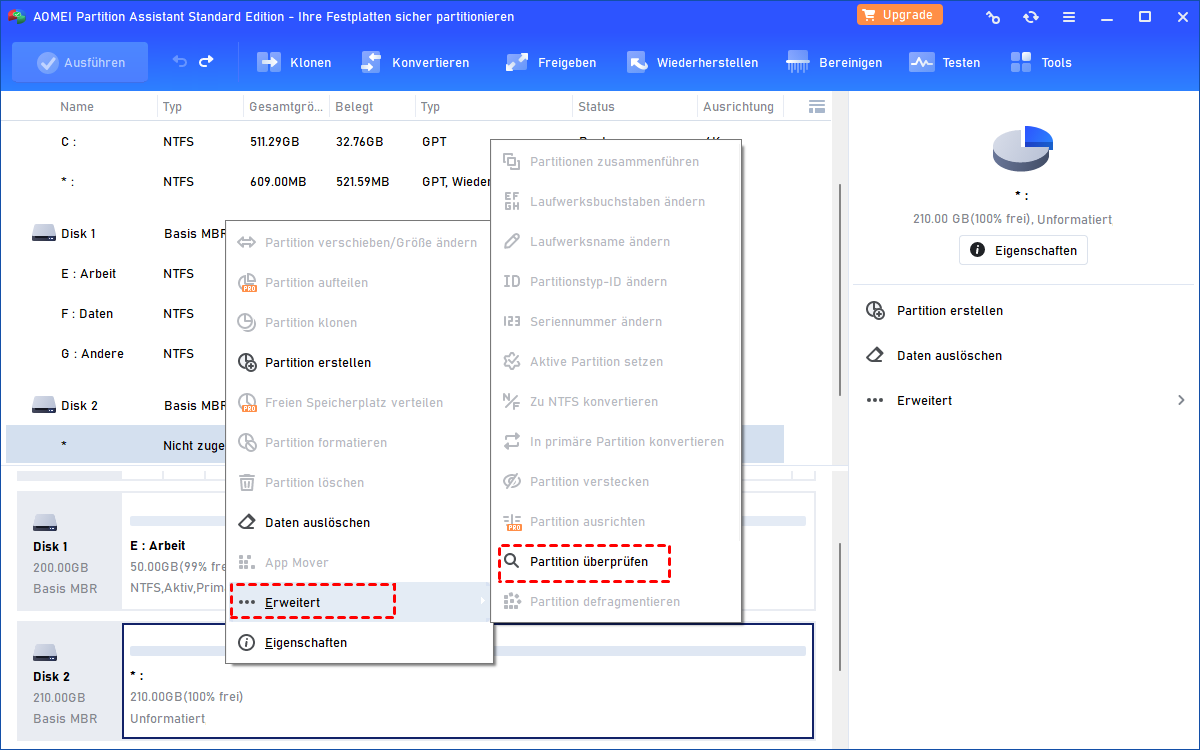This screenshot has height=750, width=1200.
Task: Toggle the partition list view icon
Action: [816, 106]
